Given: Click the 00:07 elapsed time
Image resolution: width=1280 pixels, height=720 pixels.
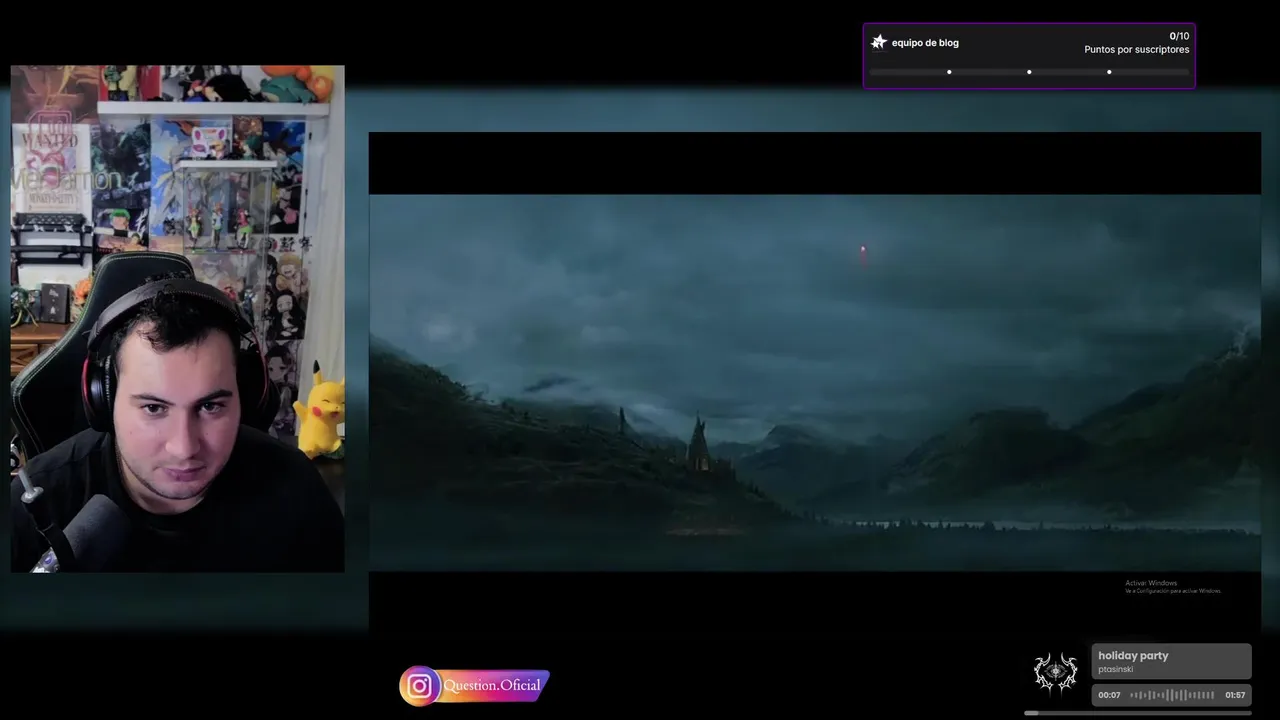Looking at the screenshot, I should pos(1109,695).
